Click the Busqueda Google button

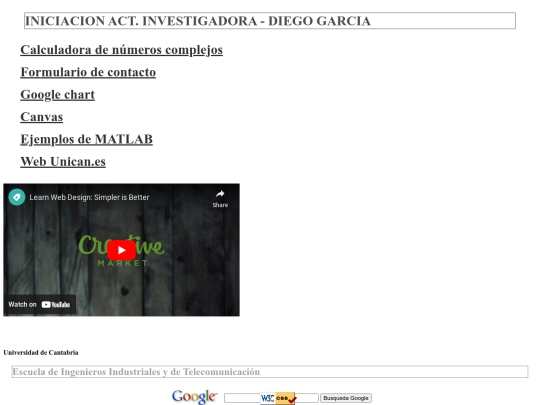click(x=346, y=398)
